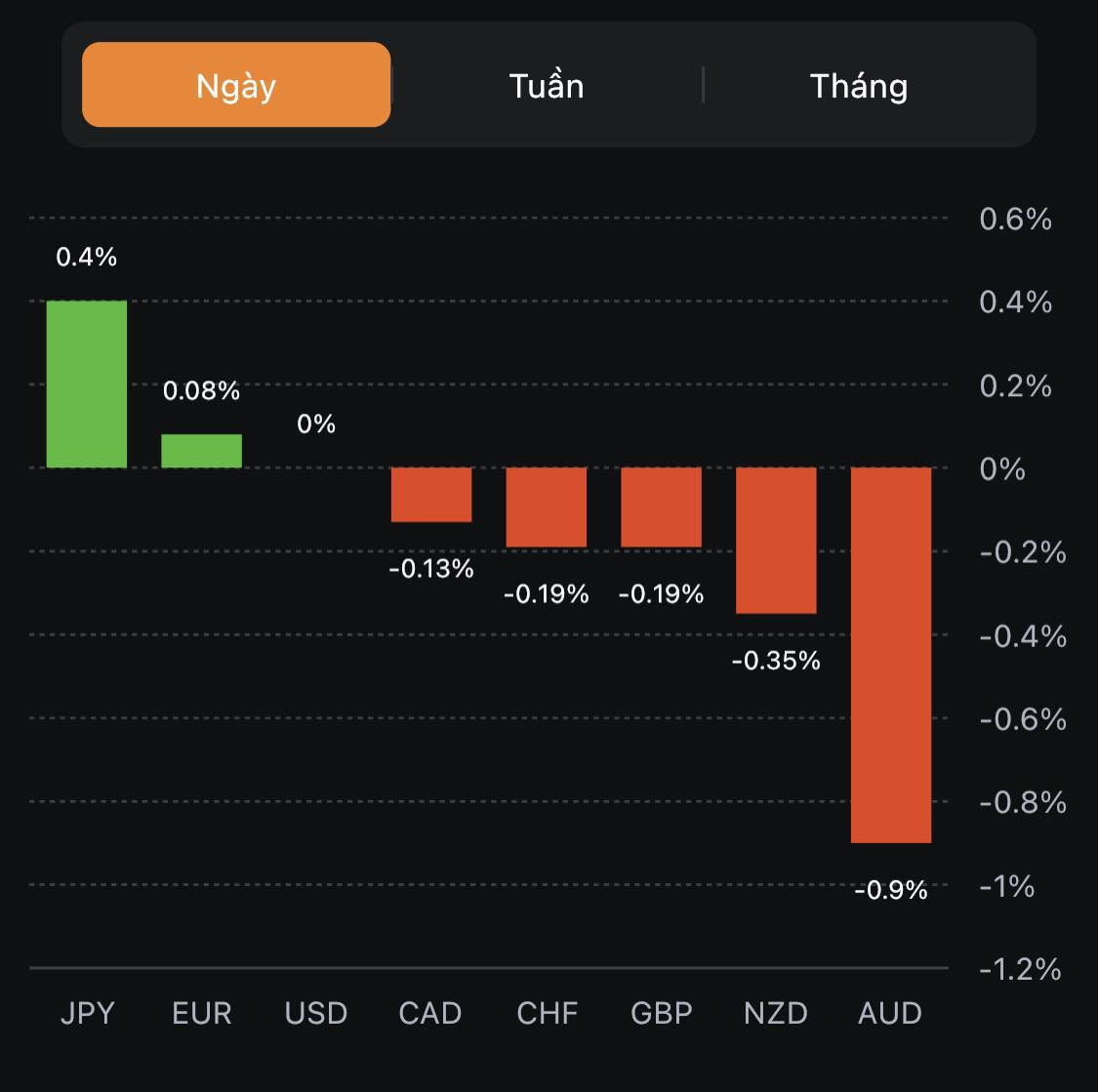The height and width of the screenshot is (1092, 1098).
Task: Click the 0.08% value above EUR
Action: (x=201, y=390)
